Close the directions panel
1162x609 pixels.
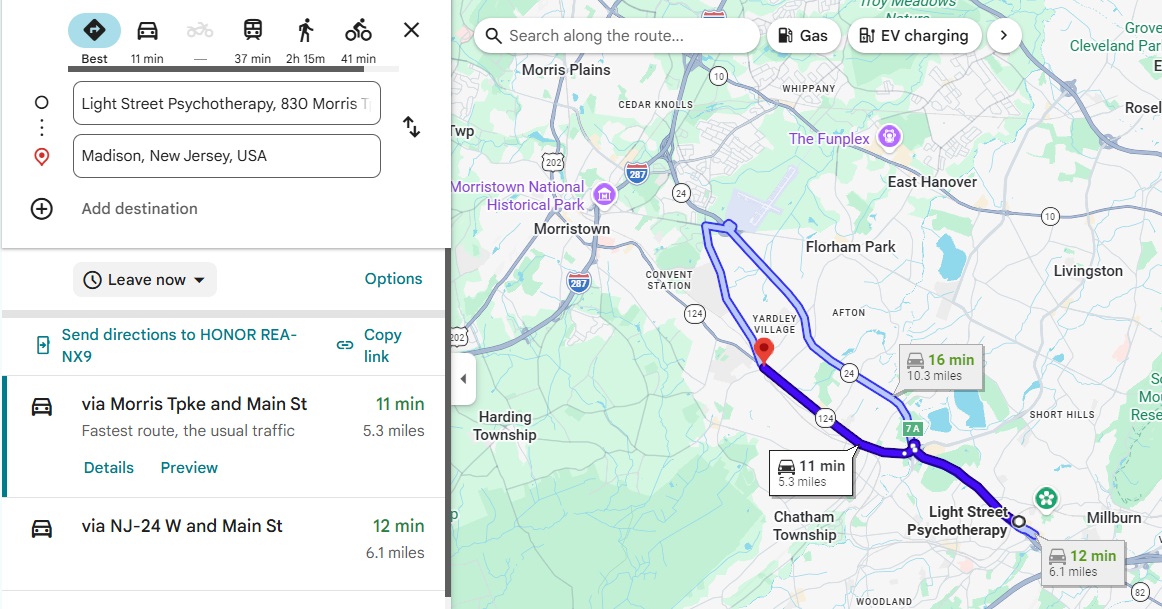(x=411, y=30)
